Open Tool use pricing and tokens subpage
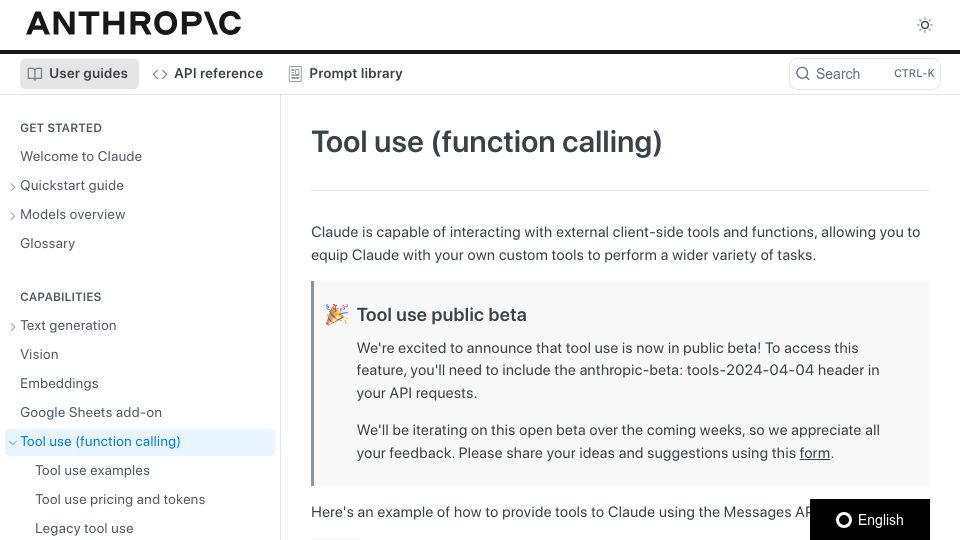The height and width of the screenshot is (540, 960). pos(120,500)
